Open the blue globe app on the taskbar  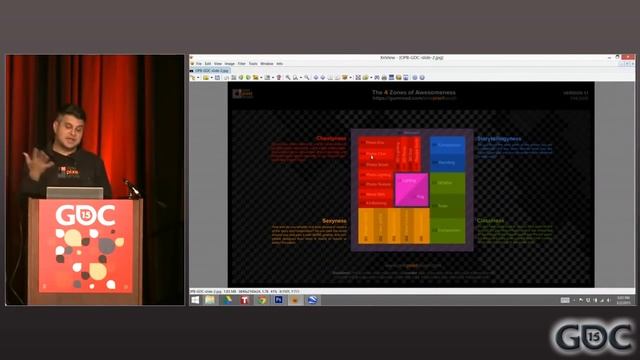[x=312, y=300]
